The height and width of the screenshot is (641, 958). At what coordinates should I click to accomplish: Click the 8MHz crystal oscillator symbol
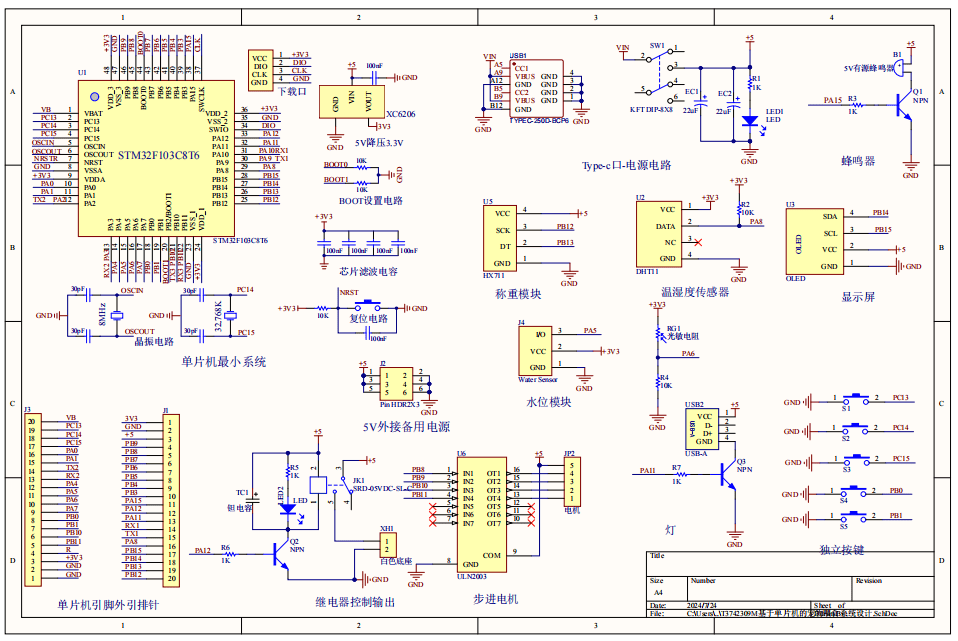[116, 315]
